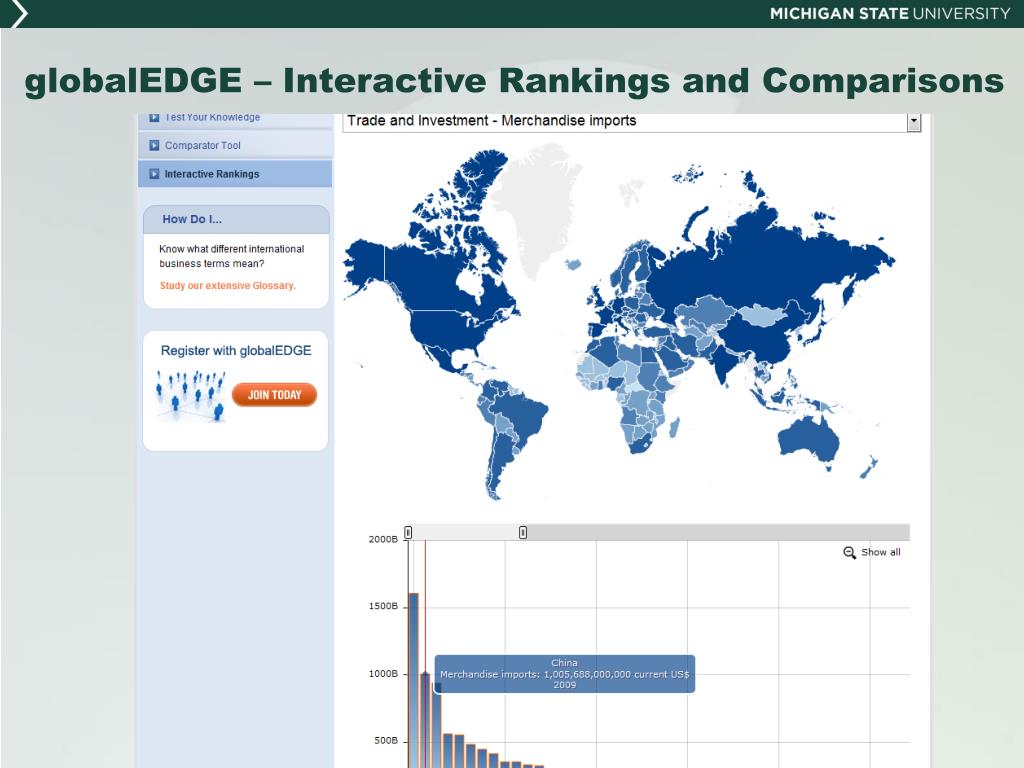Grab the left range slider handle above the chart

click(x=408, y=532)
